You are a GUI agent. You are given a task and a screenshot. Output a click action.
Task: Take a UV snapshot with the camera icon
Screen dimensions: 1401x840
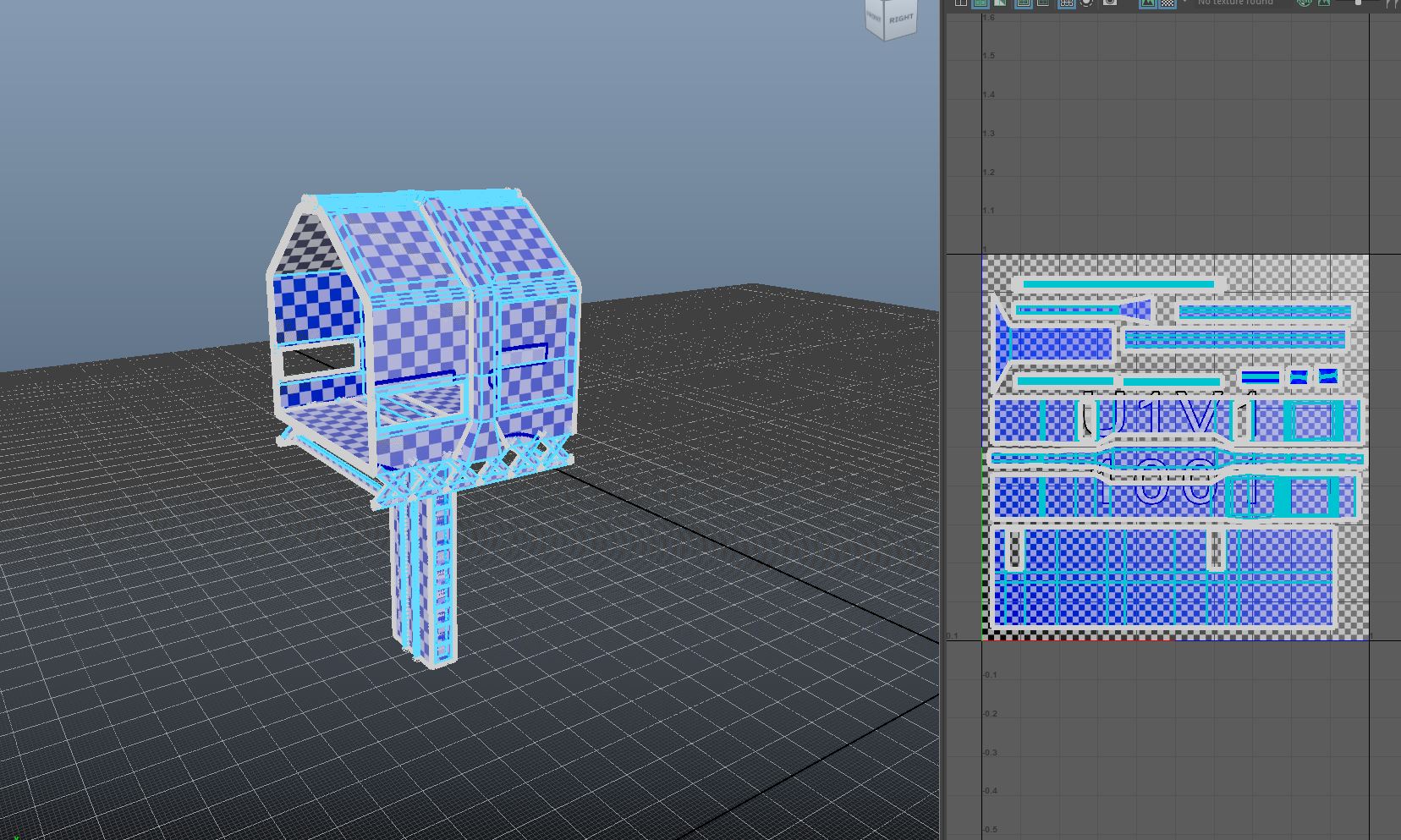pyautogui.click(x=1110, y=3)
